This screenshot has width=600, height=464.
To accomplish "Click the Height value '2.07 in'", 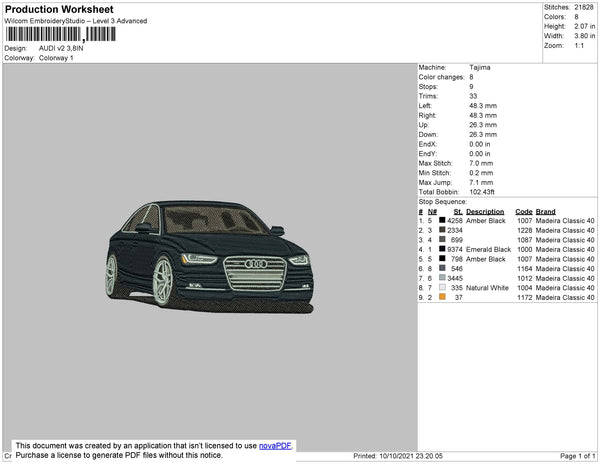I will (x=584, y=26).
